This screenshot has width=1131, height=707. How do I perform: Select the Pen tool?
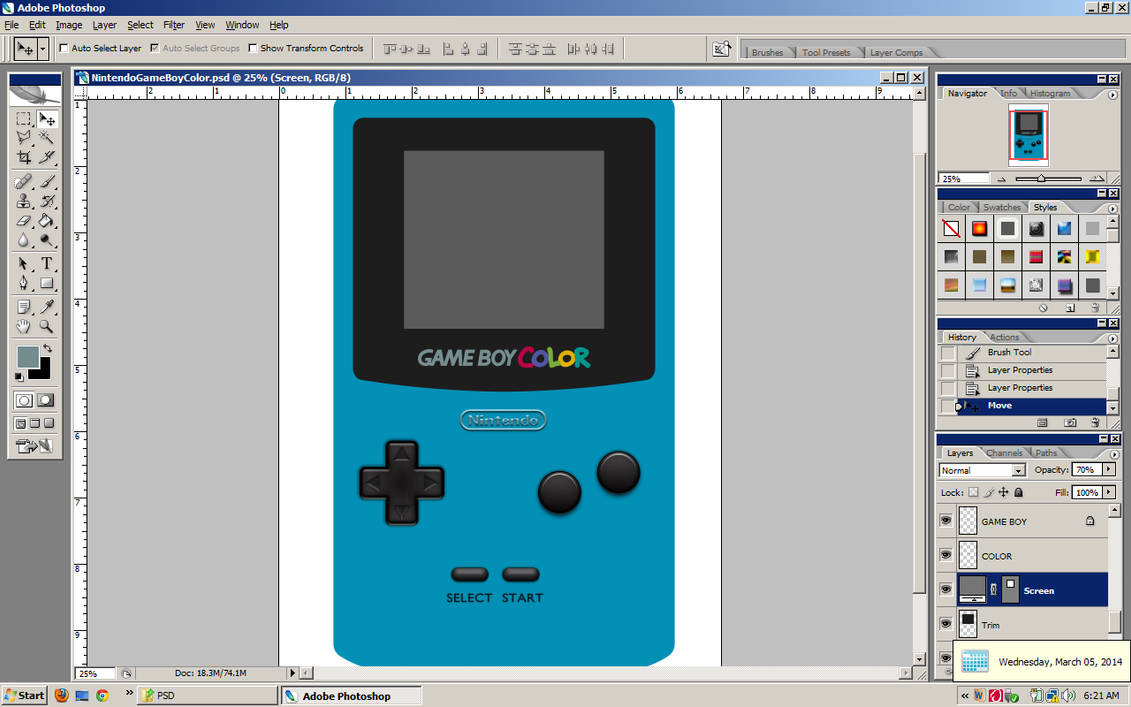(x=24, y=283)
